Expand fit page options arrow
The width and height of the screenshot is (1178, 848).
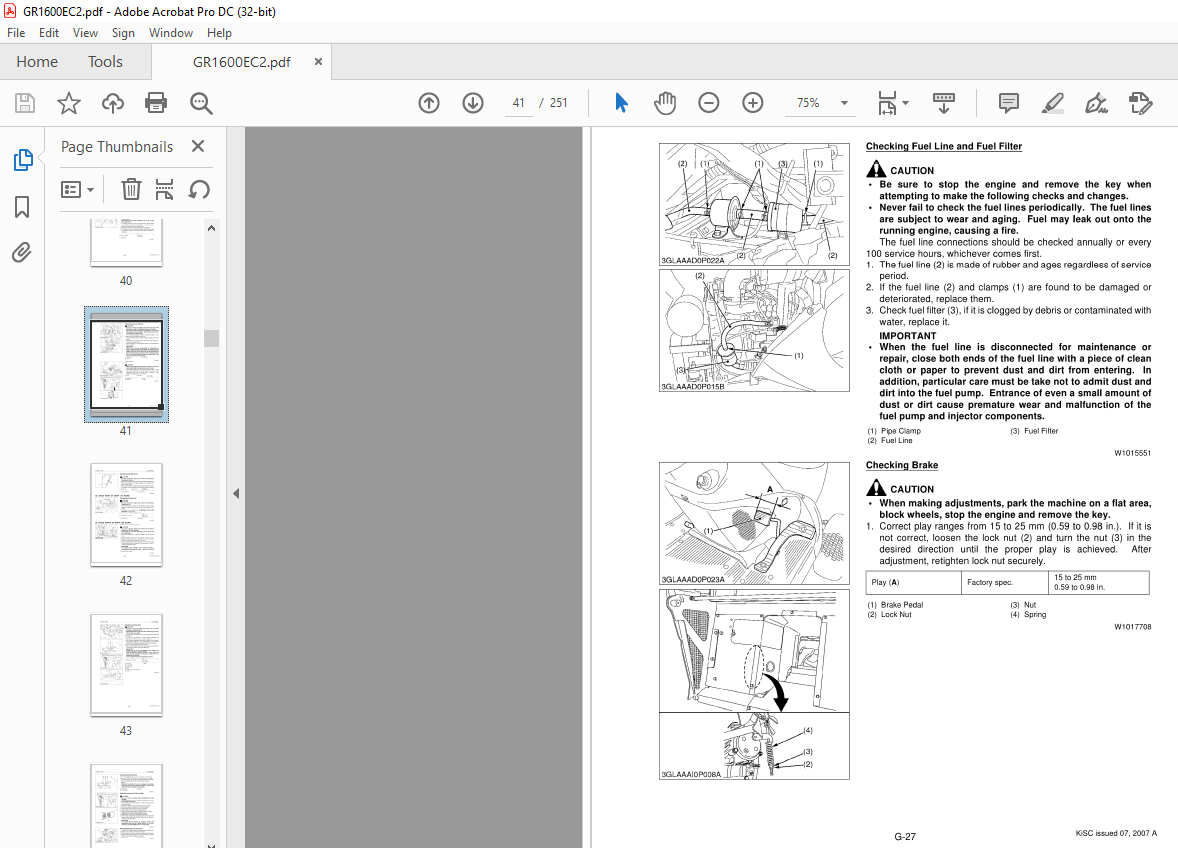905,103
